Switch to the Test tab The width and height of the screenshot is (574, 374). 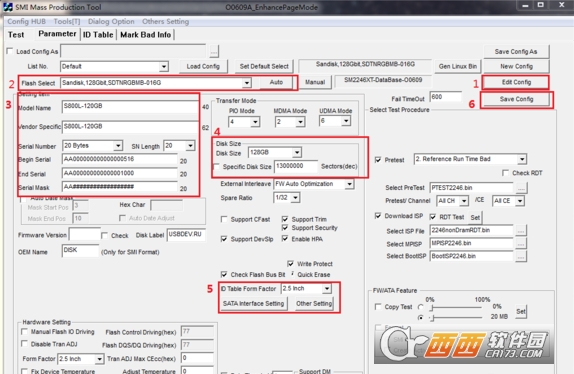click(16, 35)
